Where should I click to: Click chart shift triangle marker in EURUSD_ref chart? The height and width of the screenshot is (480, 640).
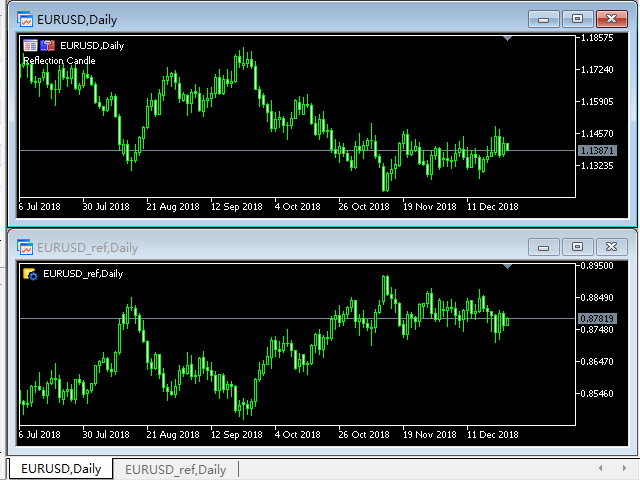tap(508, 267)
